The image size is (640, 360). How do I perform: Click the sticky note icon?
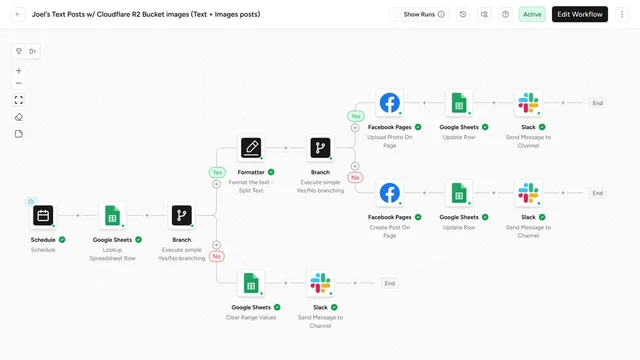[x=19, y=134]
